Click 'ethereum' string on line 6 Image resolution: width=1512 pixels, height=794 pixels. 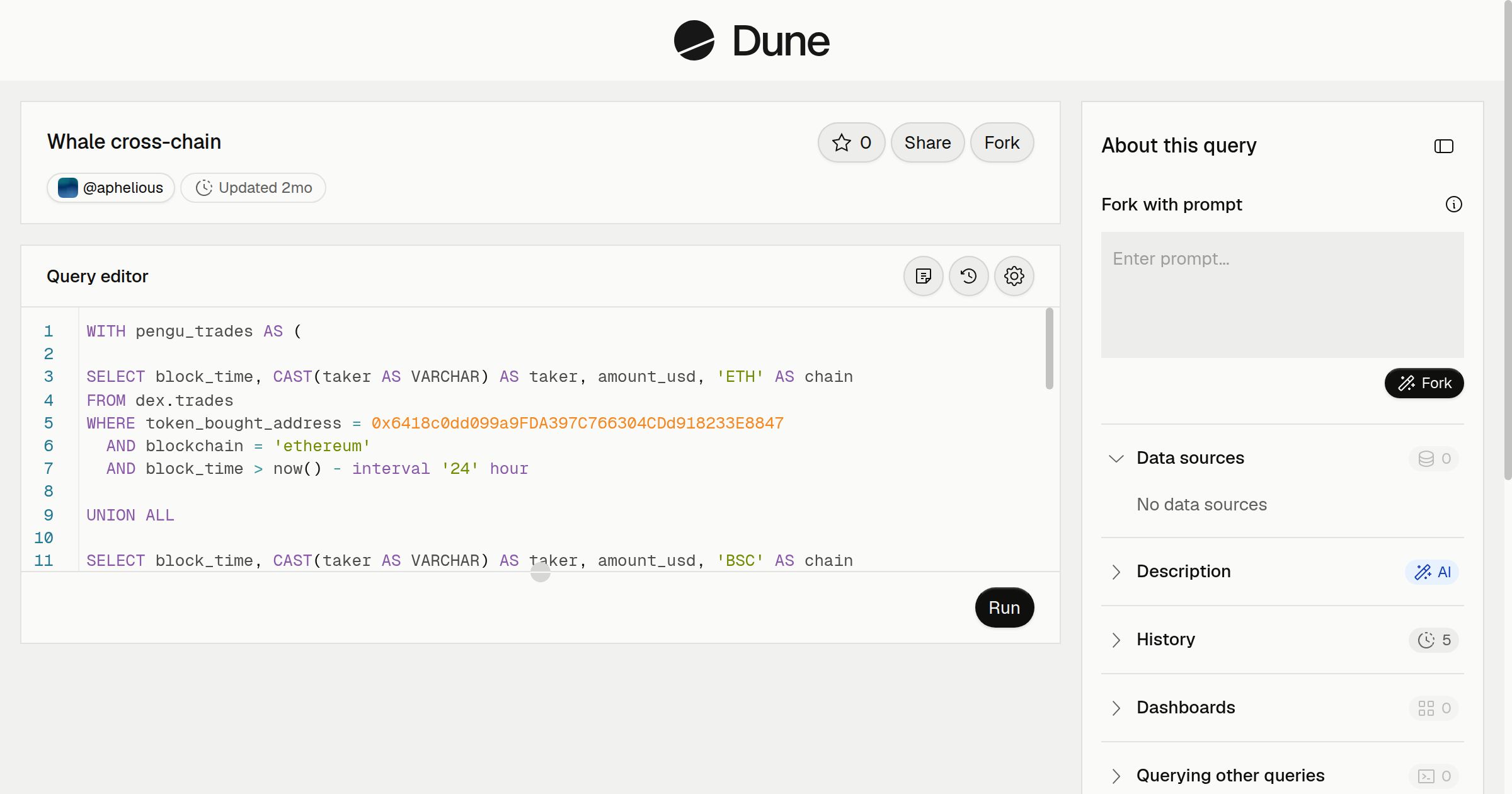point(322,446)
